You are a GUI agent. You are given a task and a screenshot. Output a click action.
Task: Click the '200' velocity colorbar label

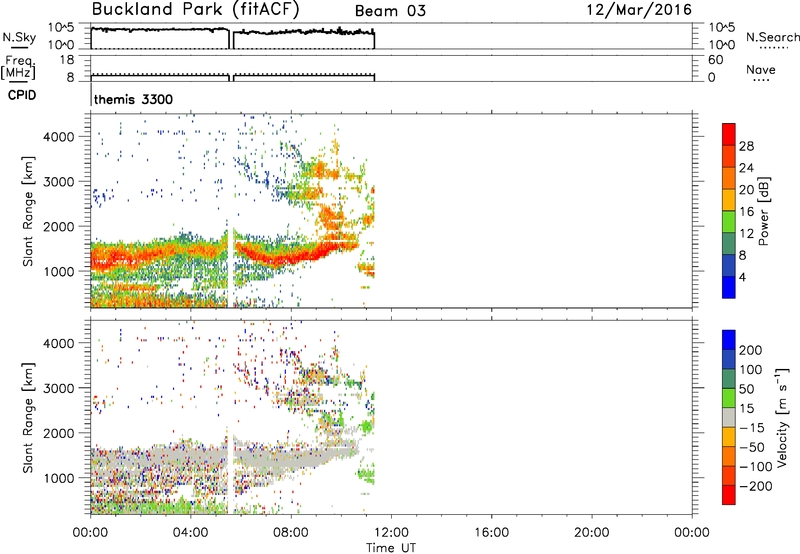[x=751, y=350]
